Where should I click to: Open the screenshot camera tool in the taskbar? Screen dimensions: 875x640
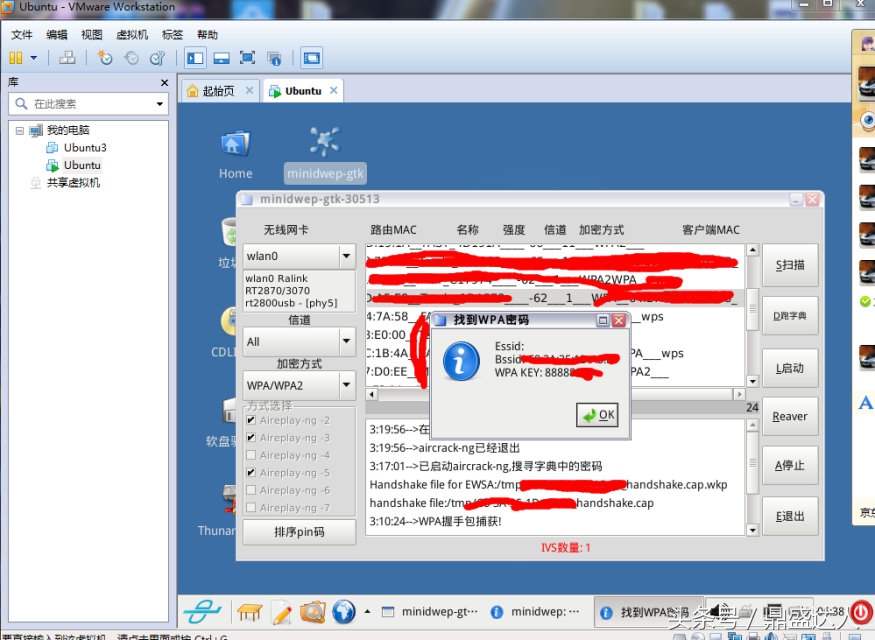tap(313, 611)
